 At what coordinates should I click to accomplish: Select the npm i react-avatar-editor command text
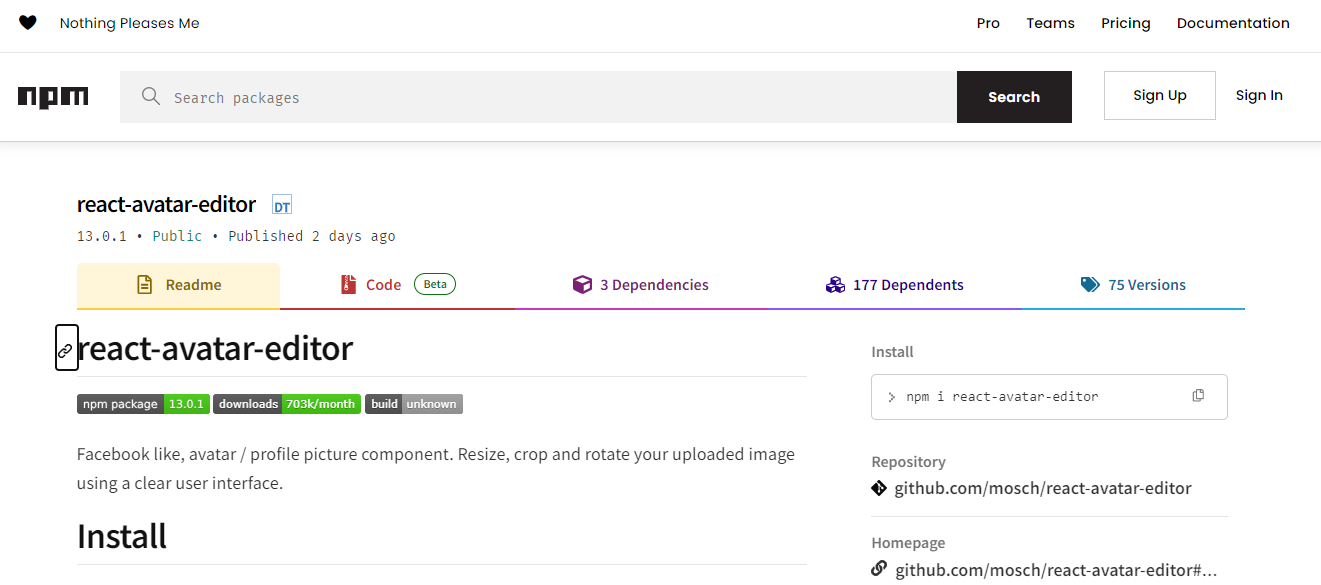(x=1002, y=397)
